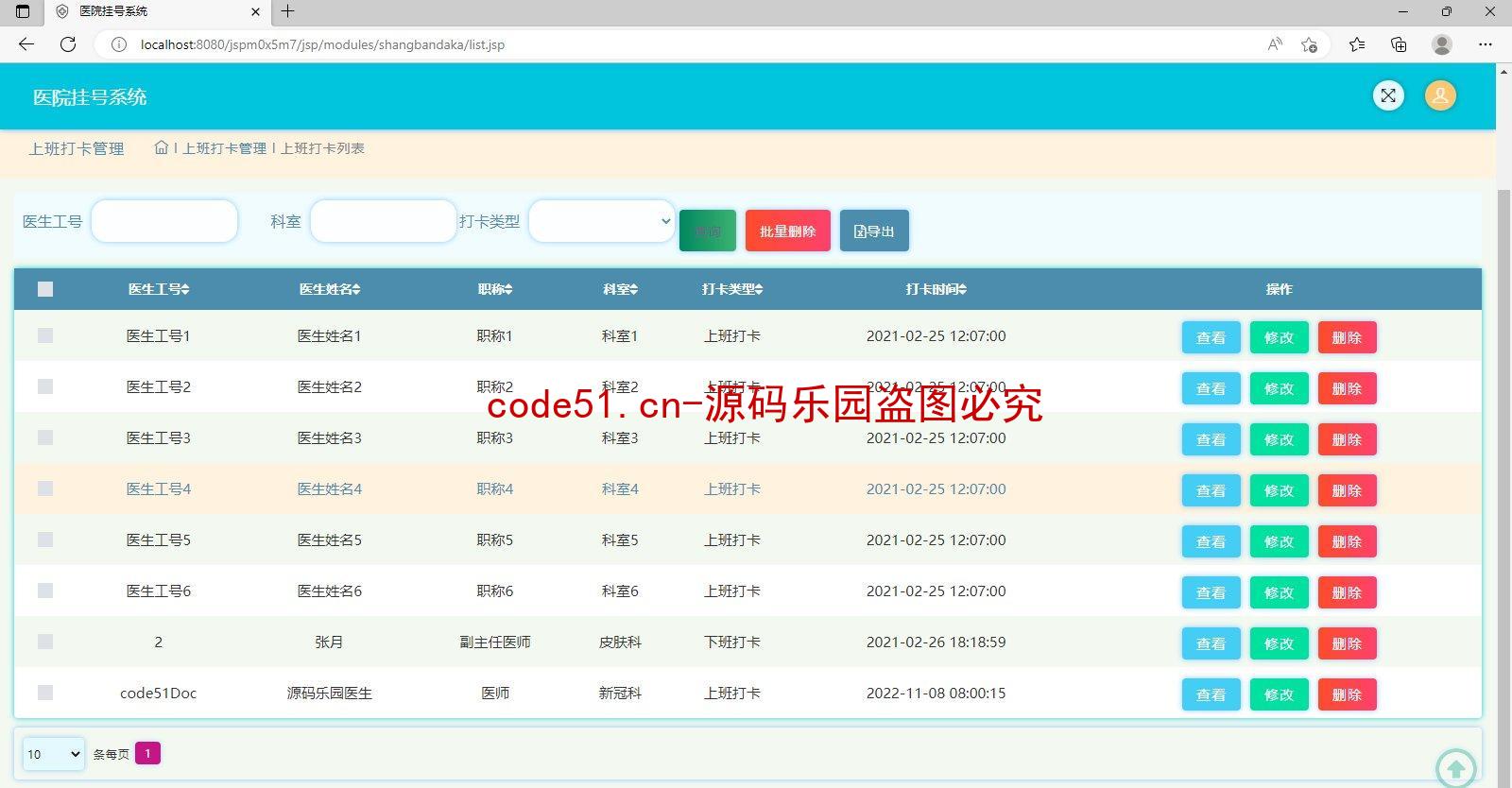Open the rows-per-page dropdown showing 10
The height and width of the screenshot is (788, 1512).
pyautogui.click(x=54, y=754)
